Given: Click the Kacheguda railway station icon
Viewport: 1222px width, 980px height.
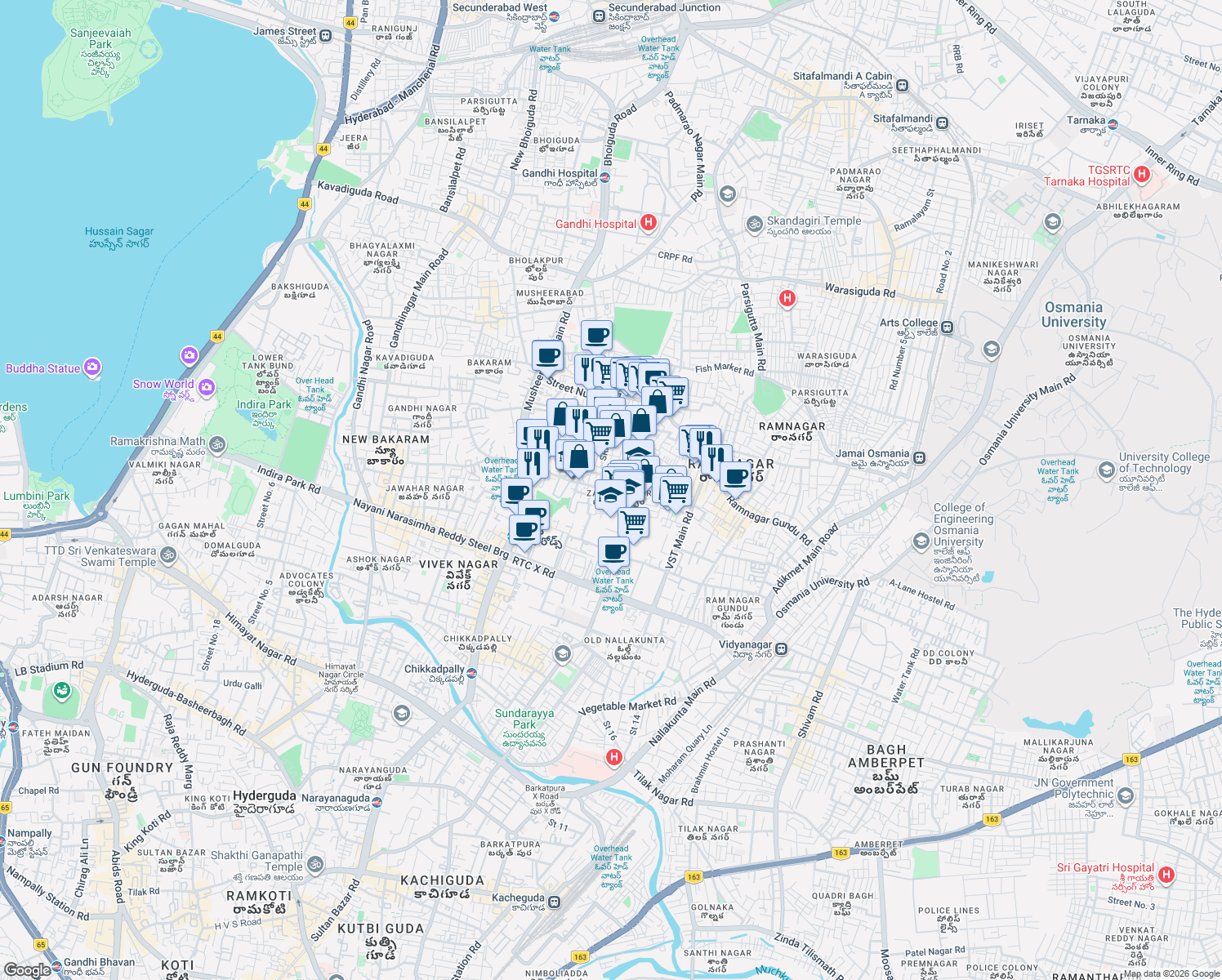Looking at the screenshot, I should pos(554,902).
